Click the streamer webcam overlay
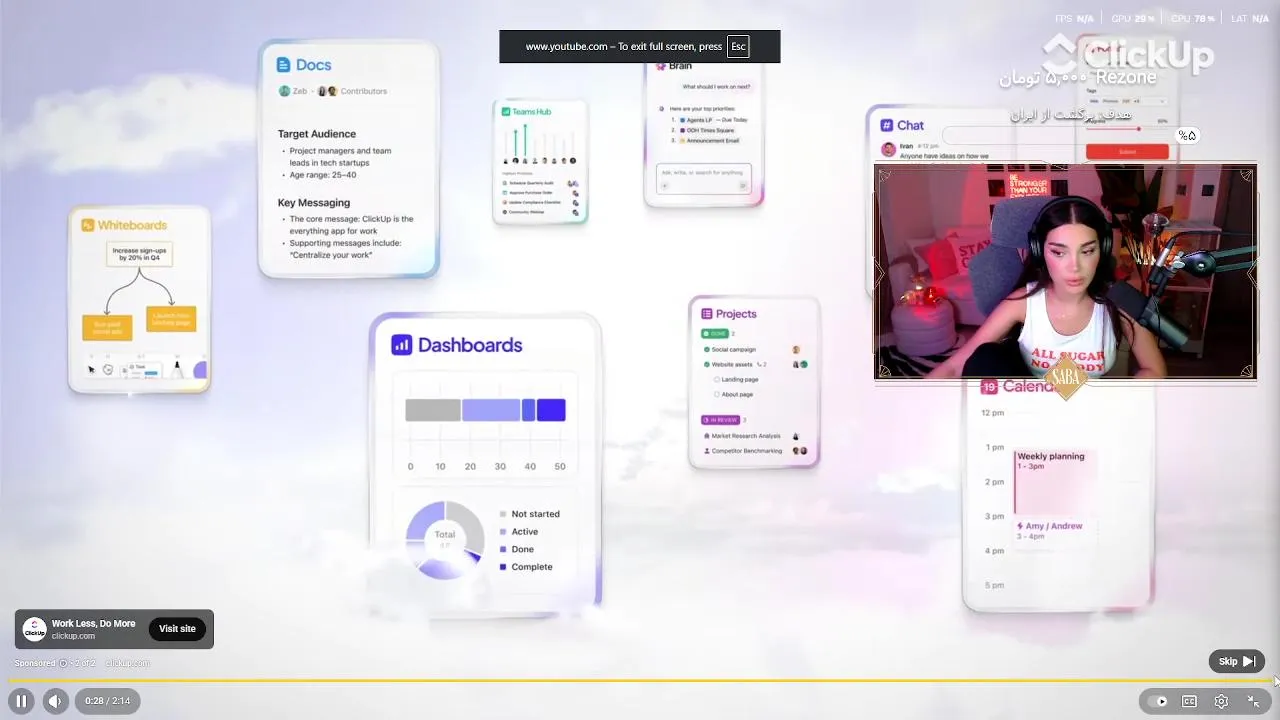 [x=1066, y=273]
